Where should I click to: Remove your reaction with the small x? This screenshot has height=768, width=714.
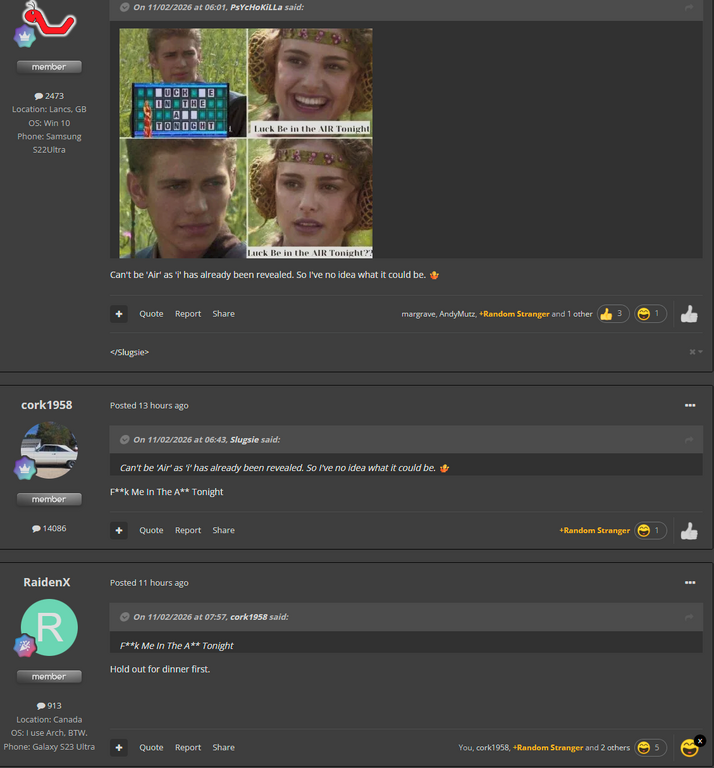pyautogui.click(x=700, y=741)
